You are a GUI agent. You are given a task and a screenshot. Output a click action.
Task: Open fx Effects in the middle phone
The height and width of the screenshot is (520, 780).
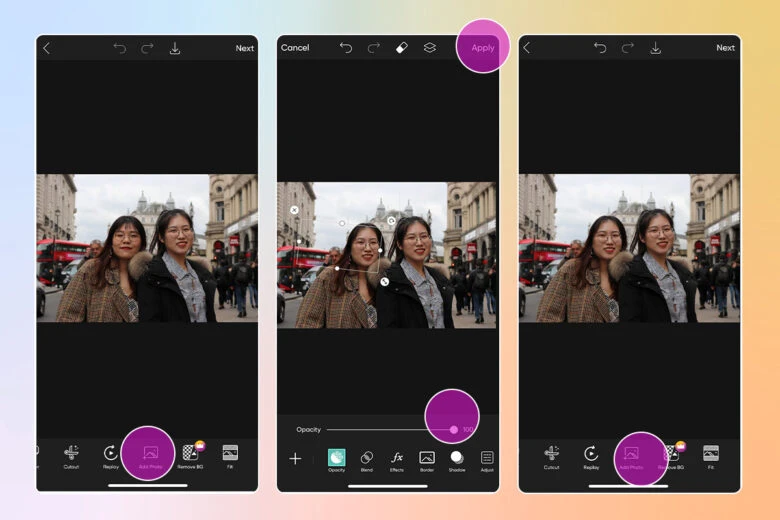(x=396, y=459)
